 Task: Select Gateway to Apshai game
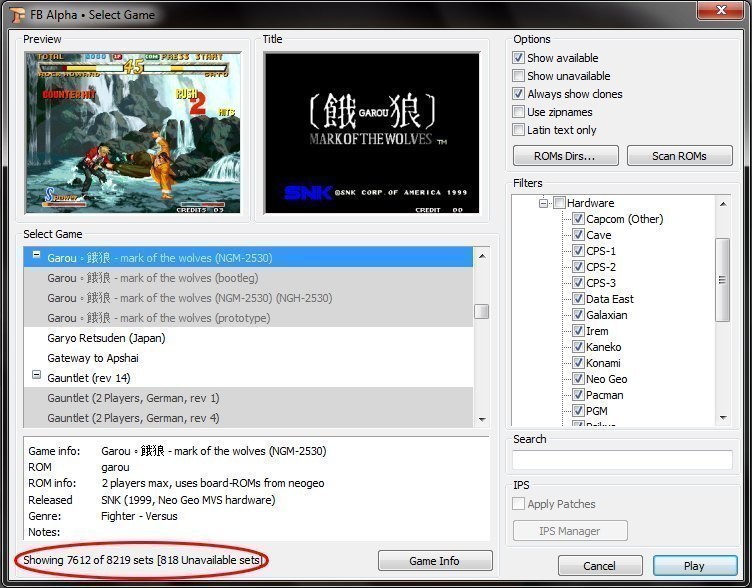248,358
